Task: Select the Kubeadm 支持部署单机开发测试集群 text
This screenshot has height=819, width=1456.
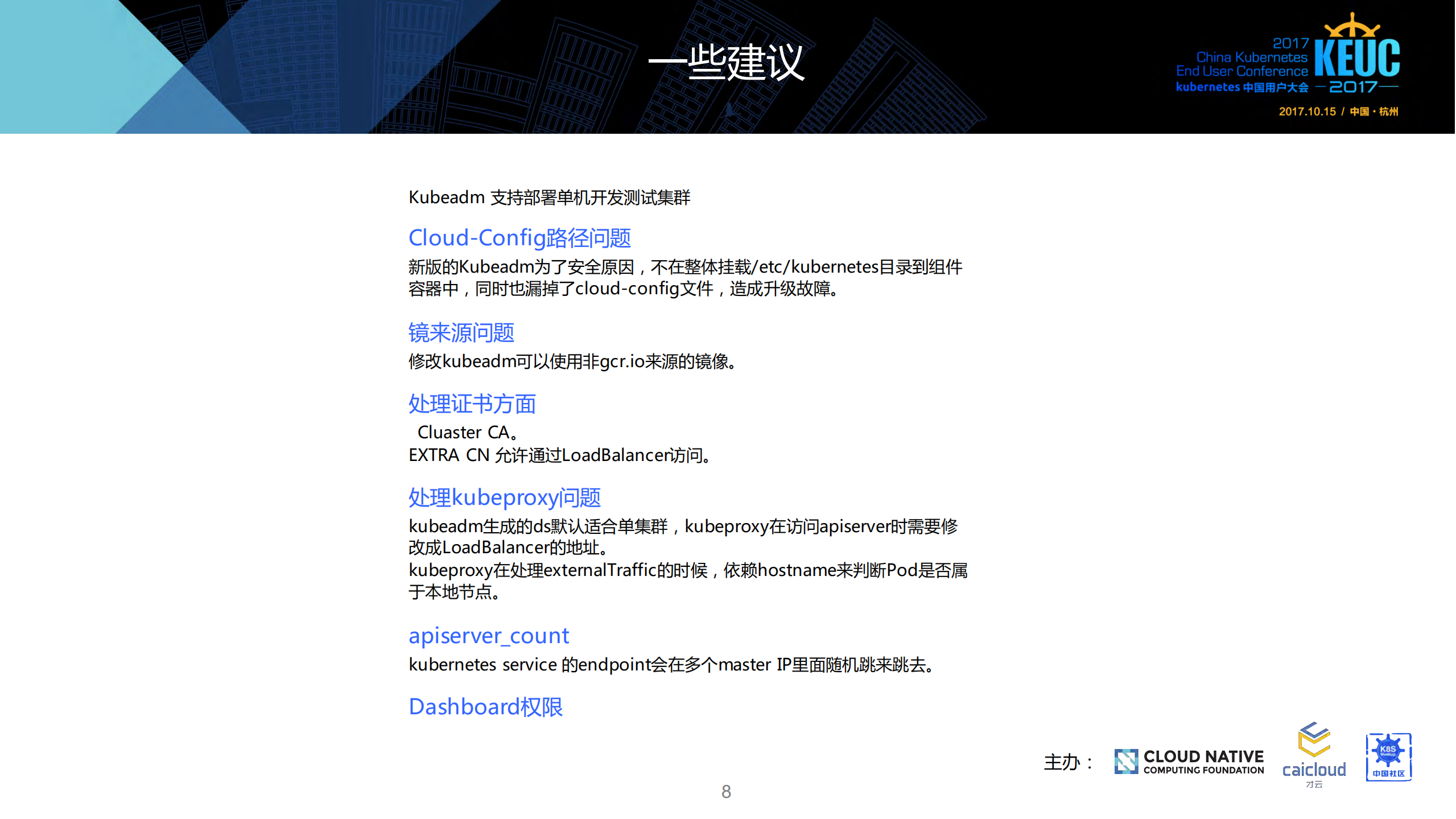Action: point(548,198)
